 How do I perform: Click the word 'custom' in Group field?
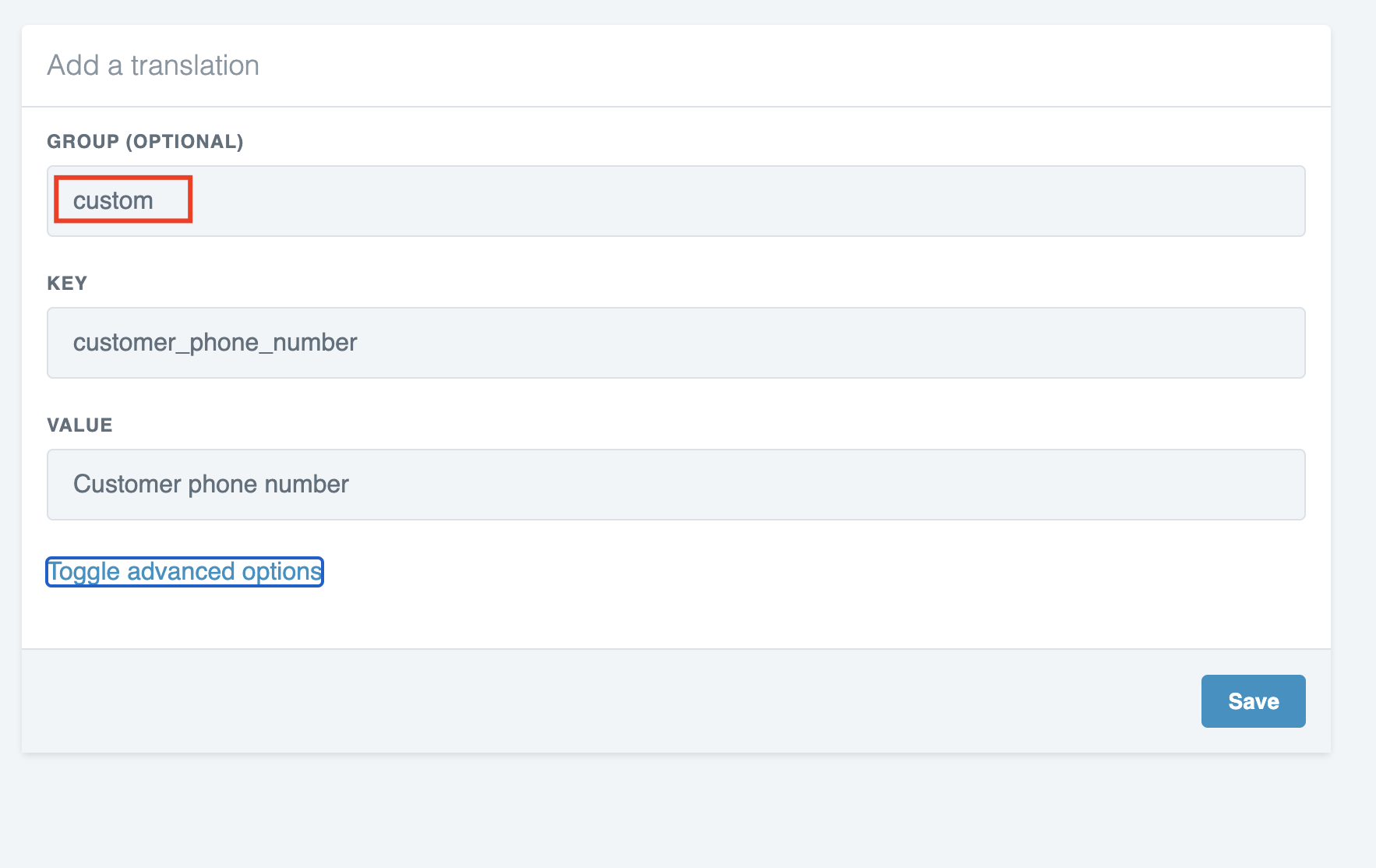(113, 201)
